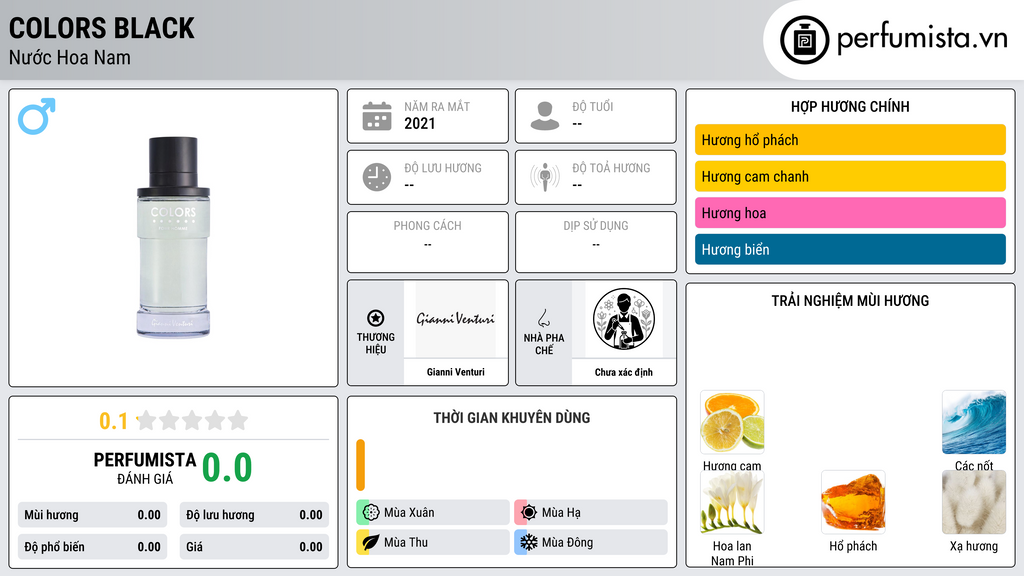This screenshot has width=1024, height=576.
Task: Select the Xạ hương musk note image
Action: (974, 502)
